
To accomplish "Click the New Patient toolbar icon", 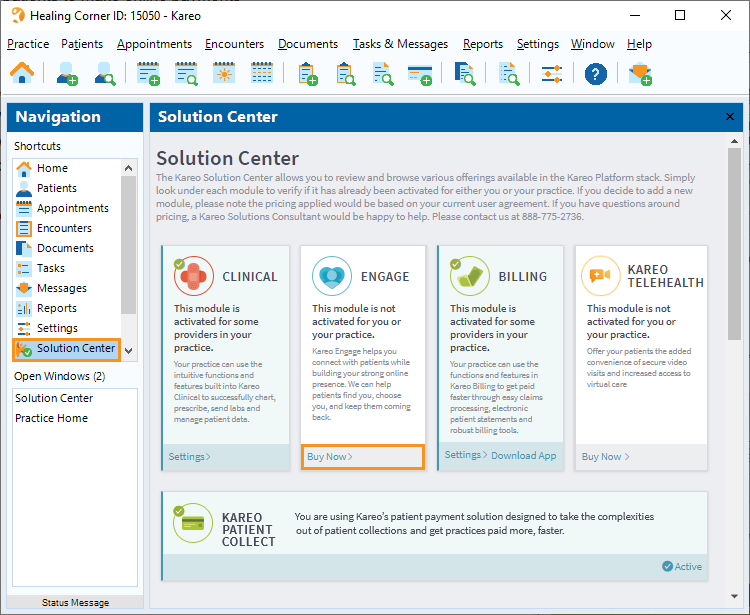I will coord(68,73).
